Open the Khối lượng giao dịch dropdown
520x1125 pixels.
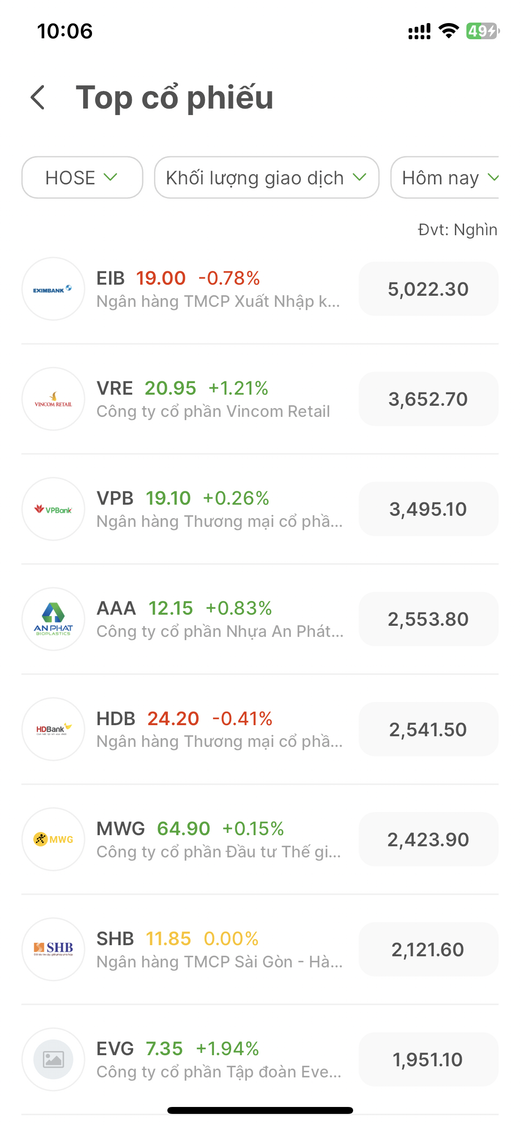(x=266, y=177)
